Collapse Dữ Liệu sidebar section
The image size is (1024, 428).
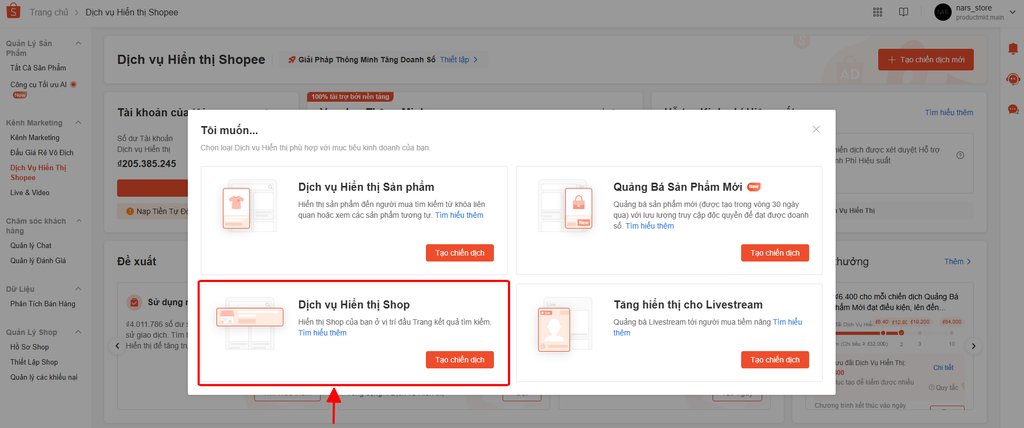(x=79, y=289)
